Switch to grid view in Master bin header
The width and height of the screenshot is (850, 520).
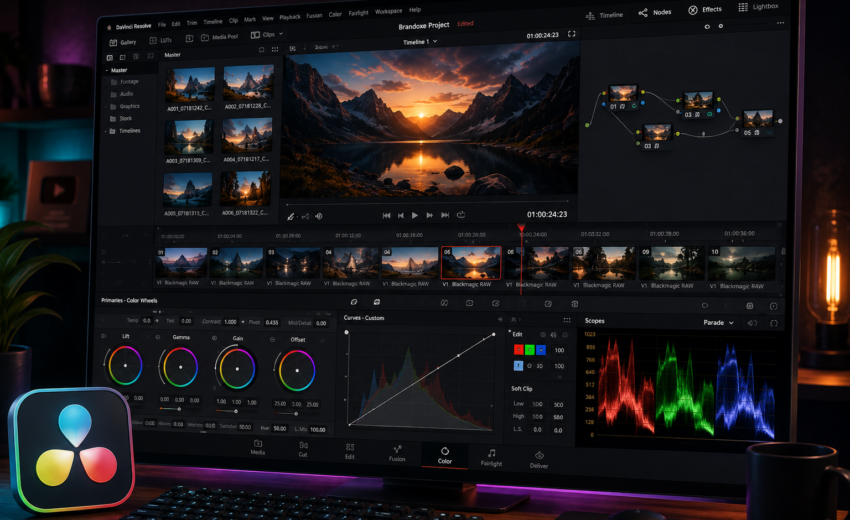tap(275, 49)
